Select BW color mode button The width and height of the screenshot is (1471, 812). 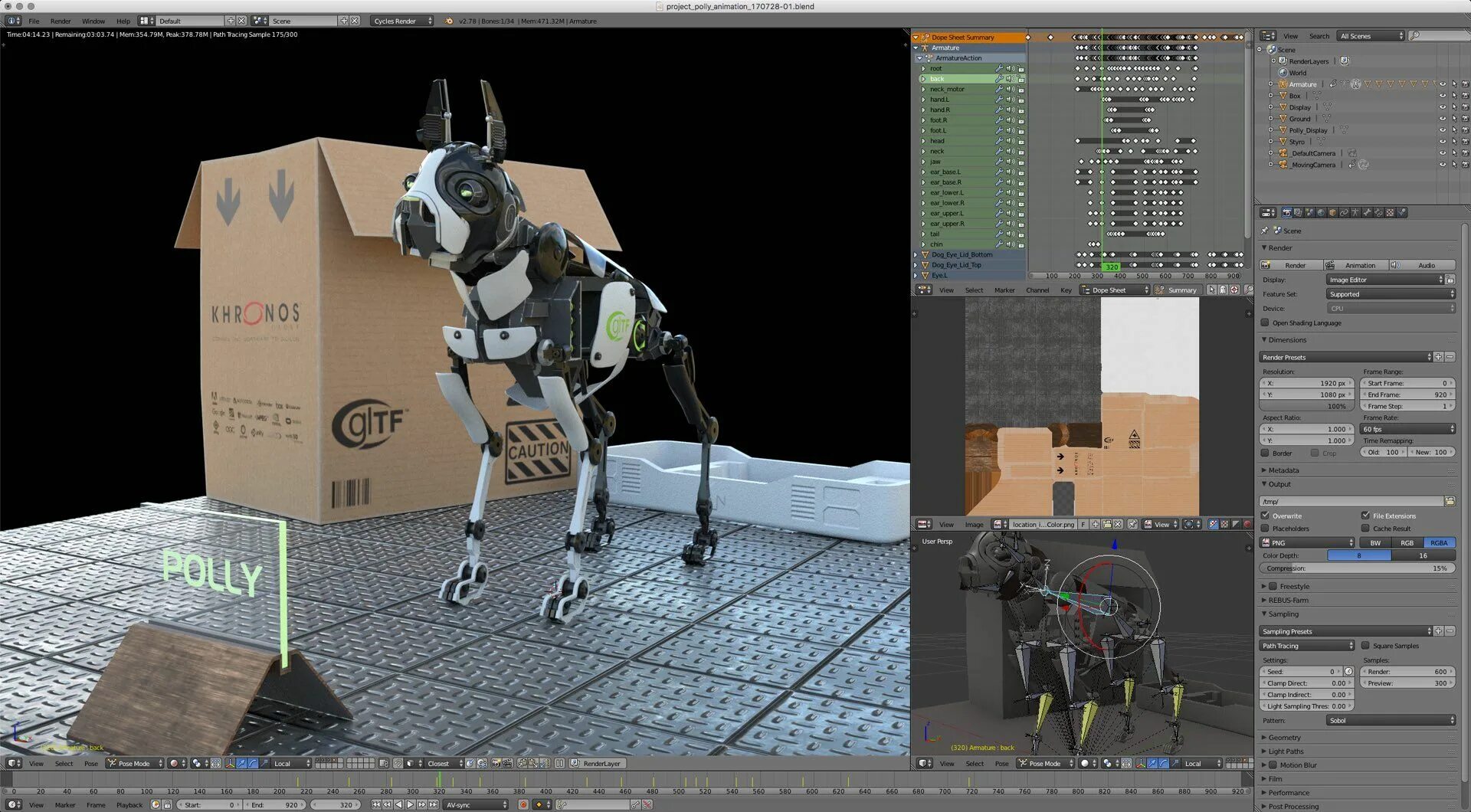(x=1375, y=542)
